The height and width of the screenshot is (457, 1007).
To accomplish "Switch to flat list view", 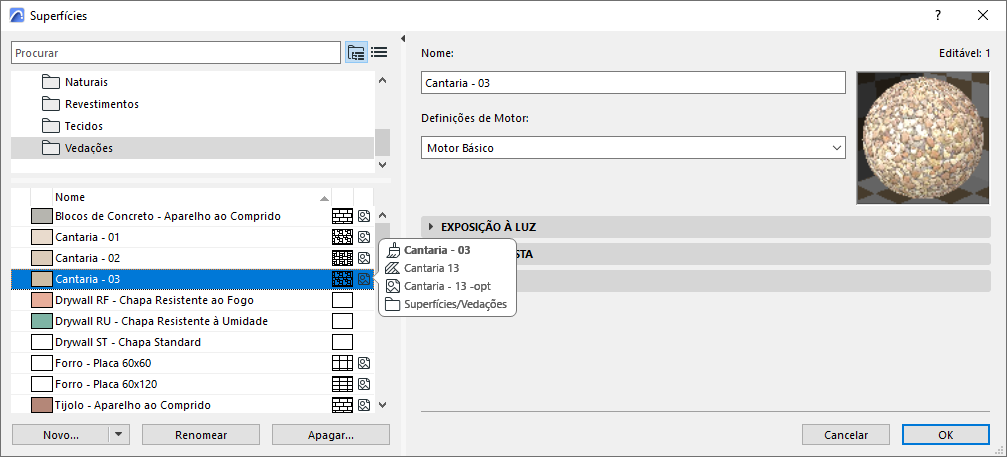I will (x=379, y=53).
